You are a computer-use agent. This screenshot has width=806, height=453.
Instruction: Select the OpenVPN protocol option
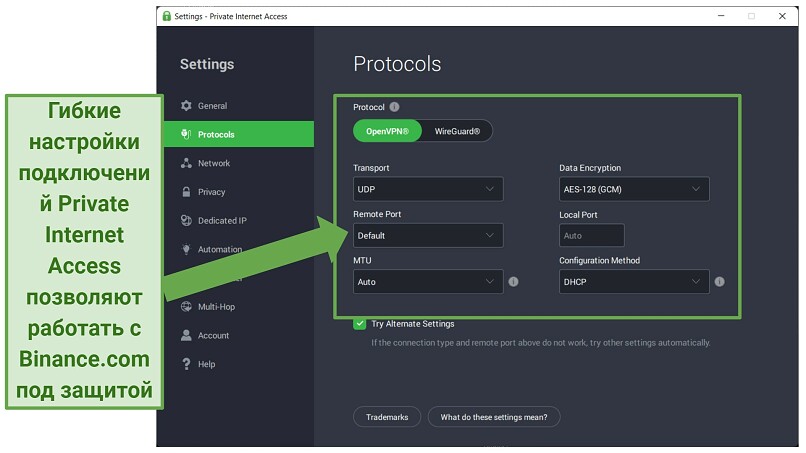pos(387,131)
